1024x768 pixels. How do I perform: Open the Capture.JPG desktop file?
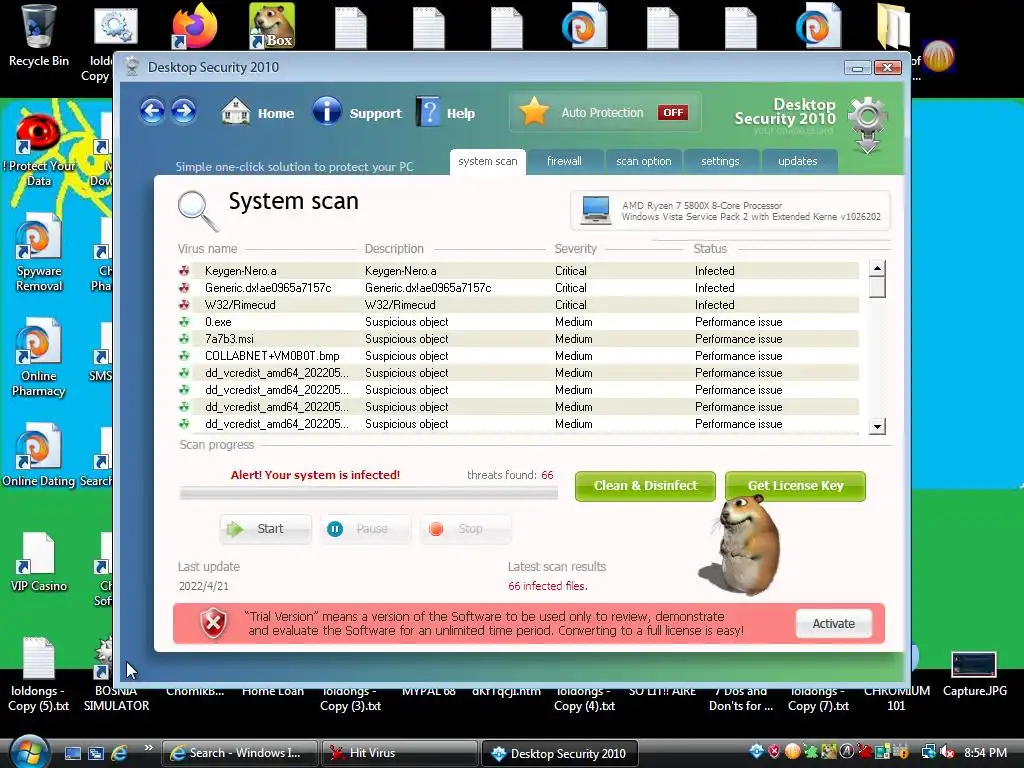pos(974,674)
